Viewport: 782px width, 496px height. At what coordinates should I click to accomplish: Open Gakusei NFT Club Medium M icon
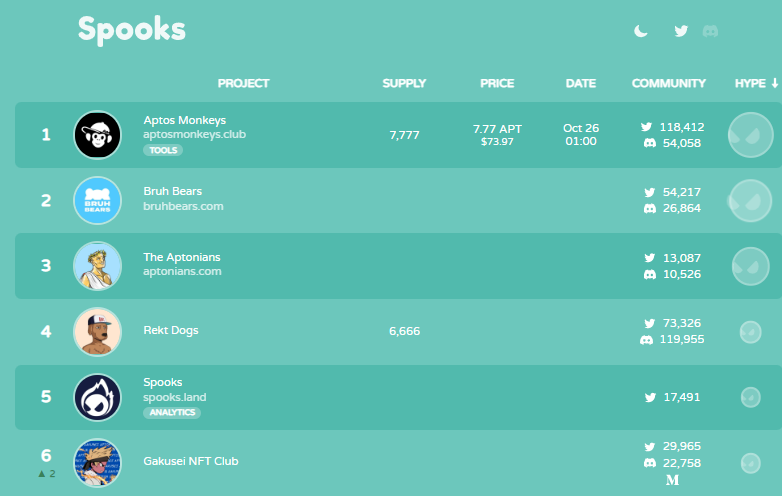tap(672, 480)
